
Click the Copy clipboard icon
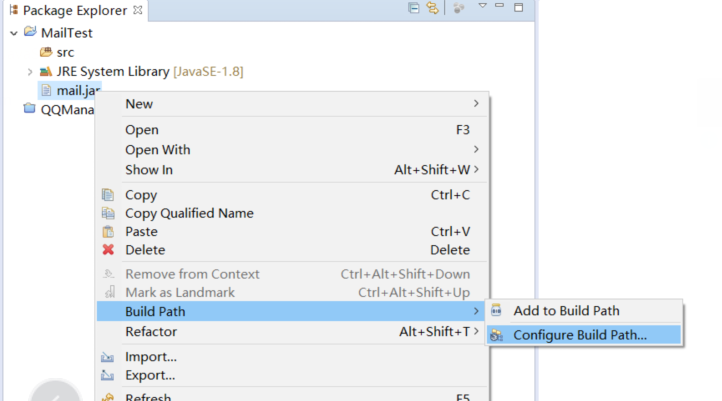click(108, 195)
